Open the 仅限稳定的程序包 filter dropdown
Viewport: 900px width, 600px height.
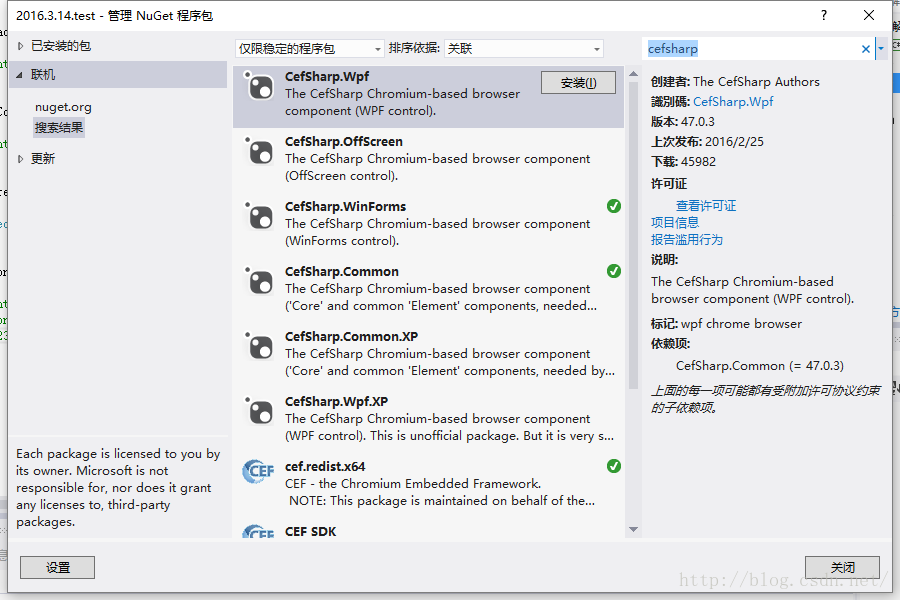[x=309, y=49]
